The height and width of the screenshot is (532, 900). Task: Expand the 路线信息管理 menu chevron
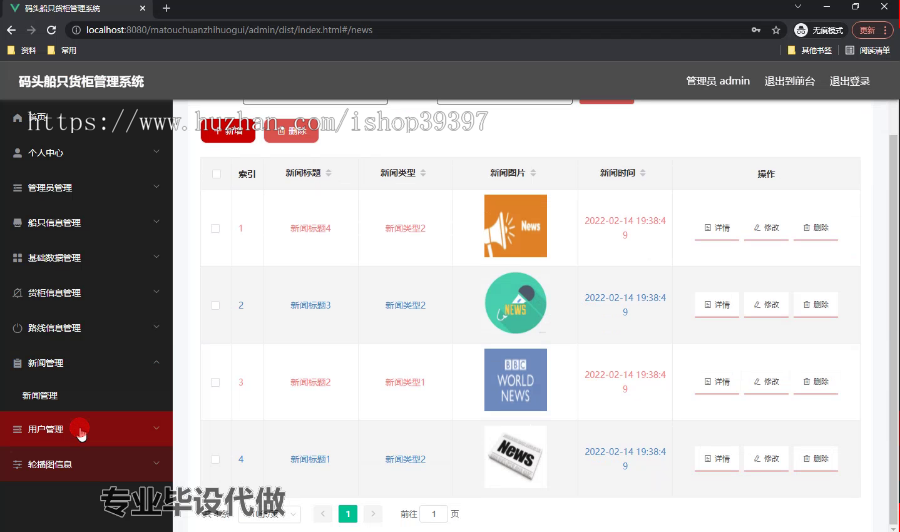[x=156, y=327]
